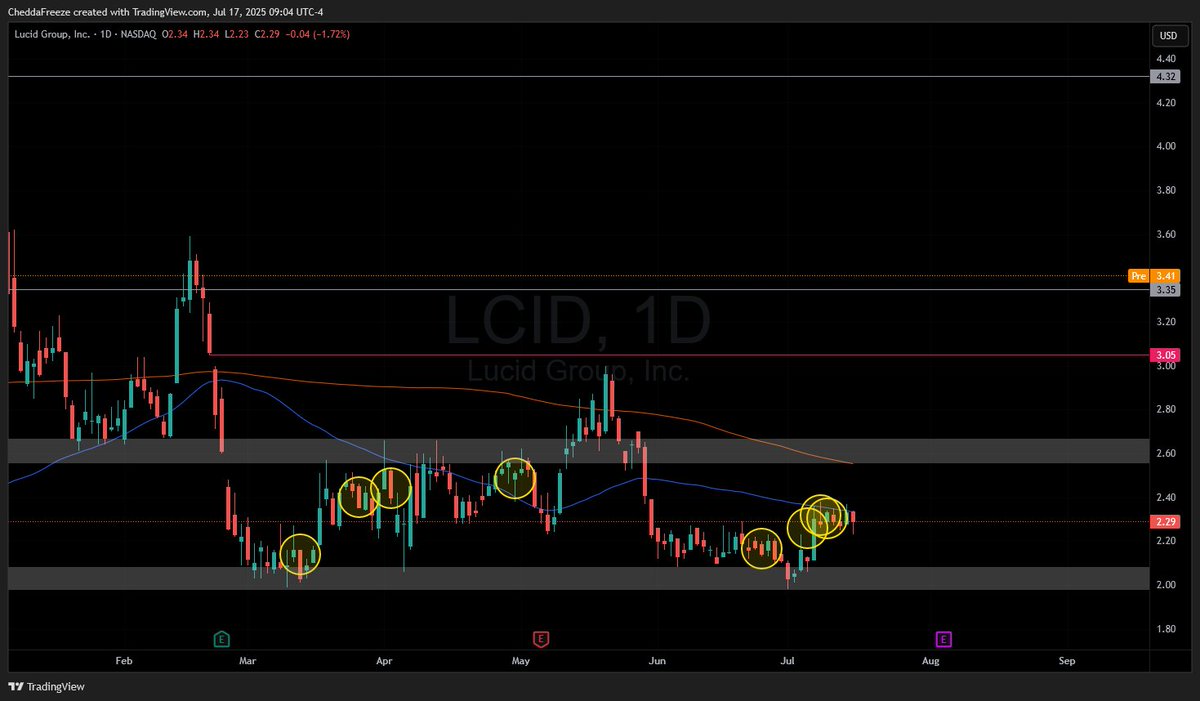Click the green earnings E marker near March

pos(222,638)
